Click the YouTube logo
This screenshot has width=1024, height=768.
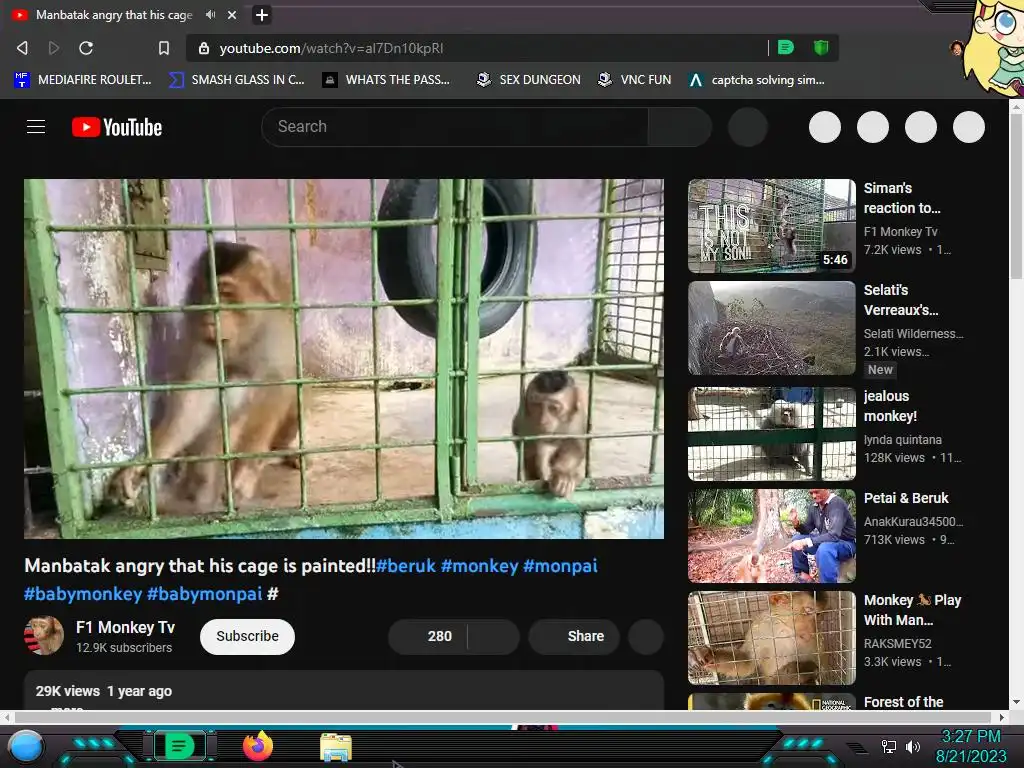click(x=117, y=127)
